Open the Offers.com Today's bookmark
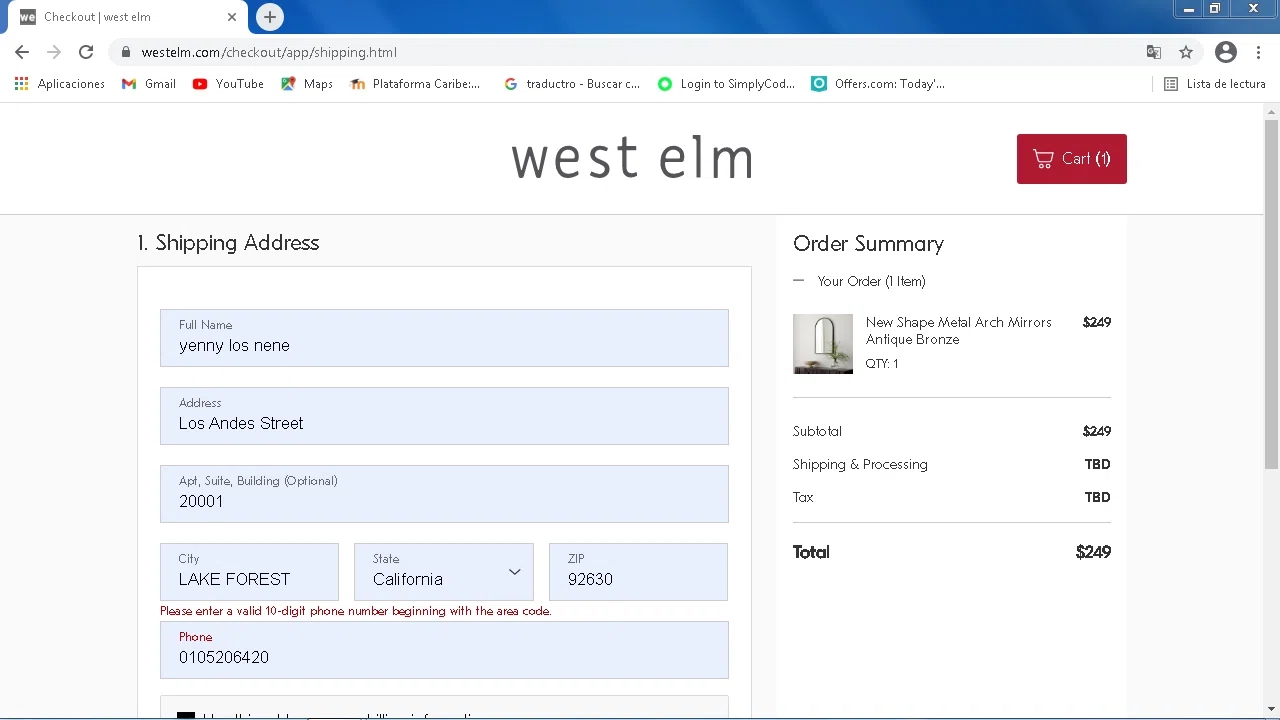1280x720 pixels. (x=878, y=84)
